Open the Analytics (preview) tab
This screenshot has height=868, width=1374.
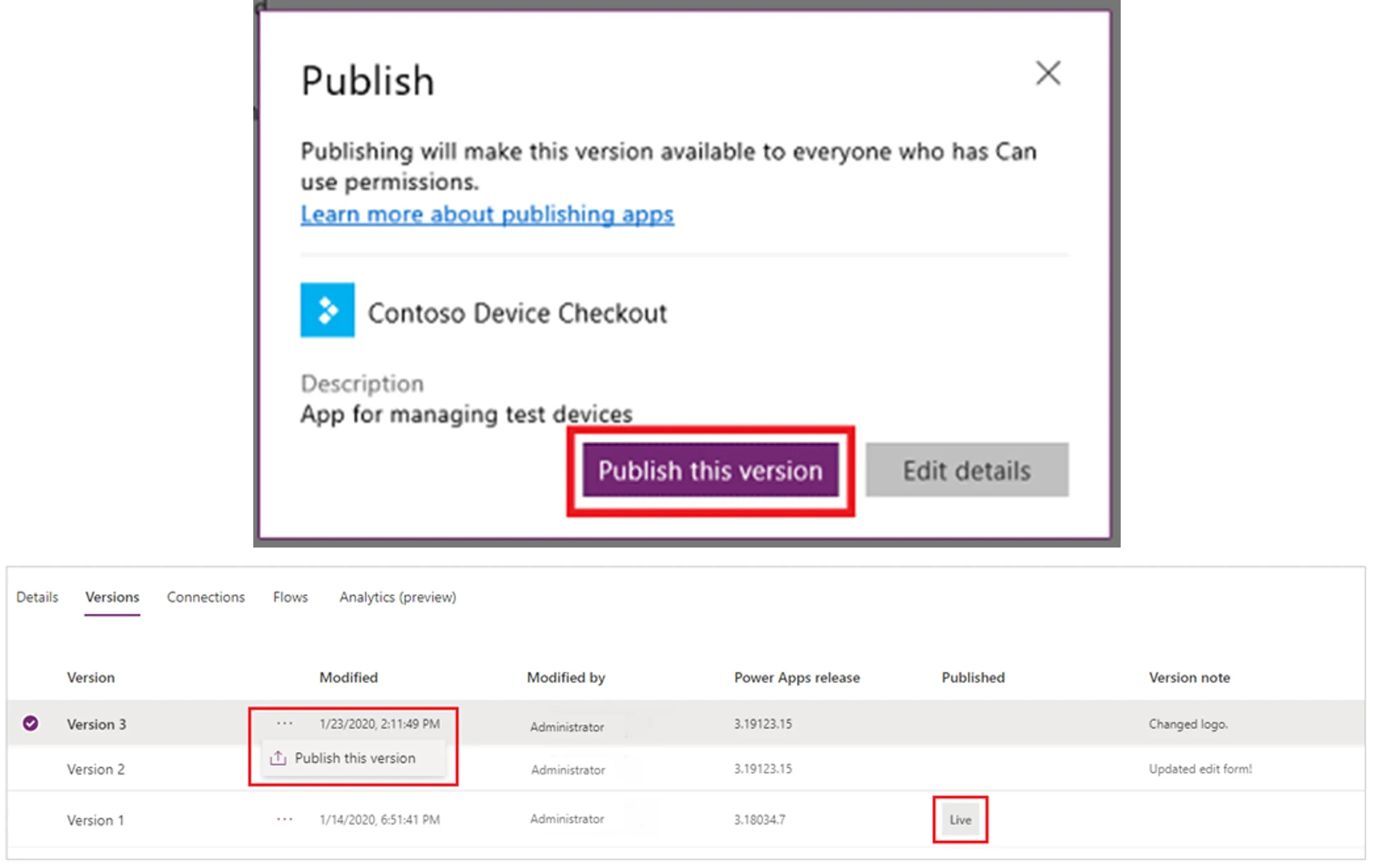(398, 597)
